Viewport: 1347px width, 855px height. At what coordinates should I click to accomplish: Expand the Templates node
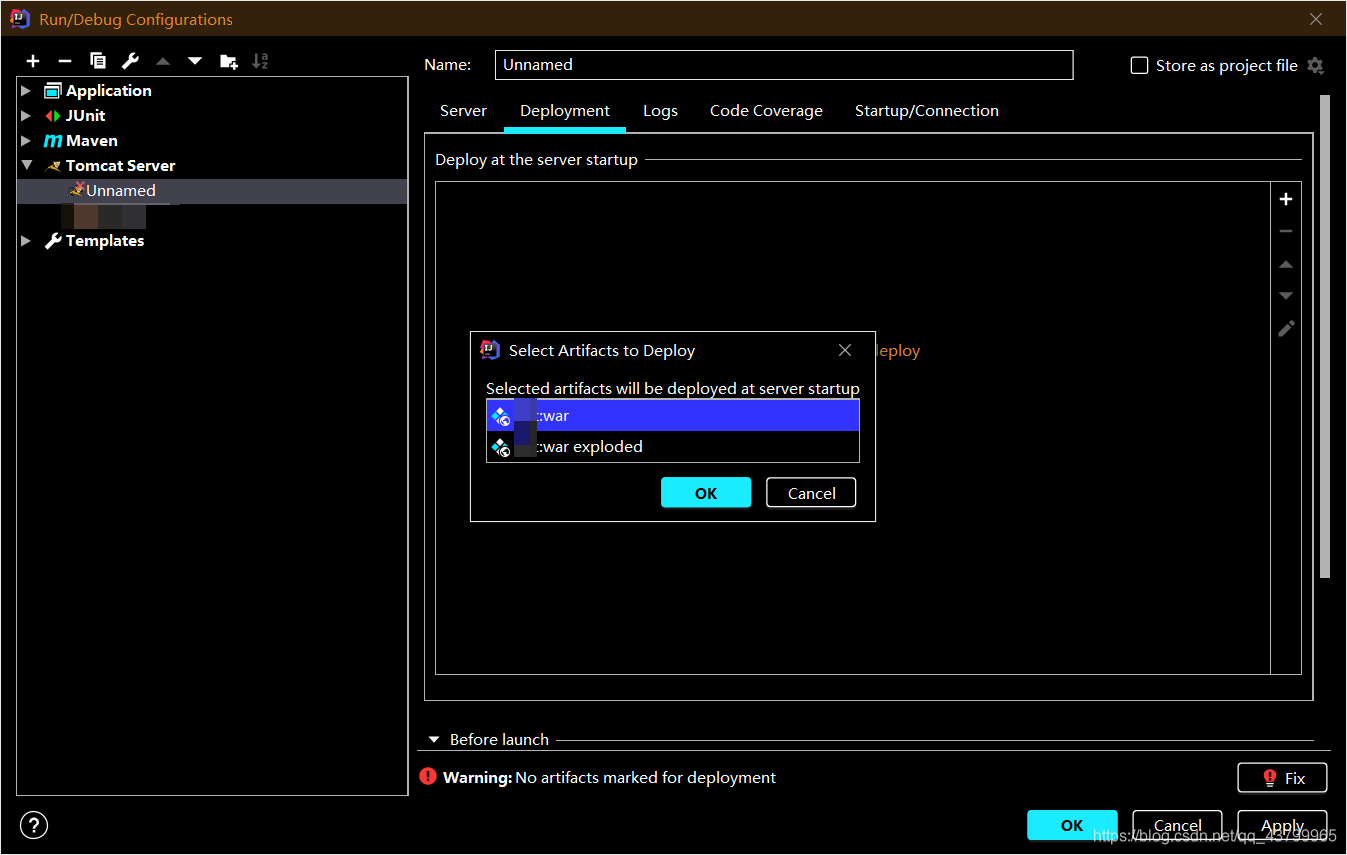(27, 241)
